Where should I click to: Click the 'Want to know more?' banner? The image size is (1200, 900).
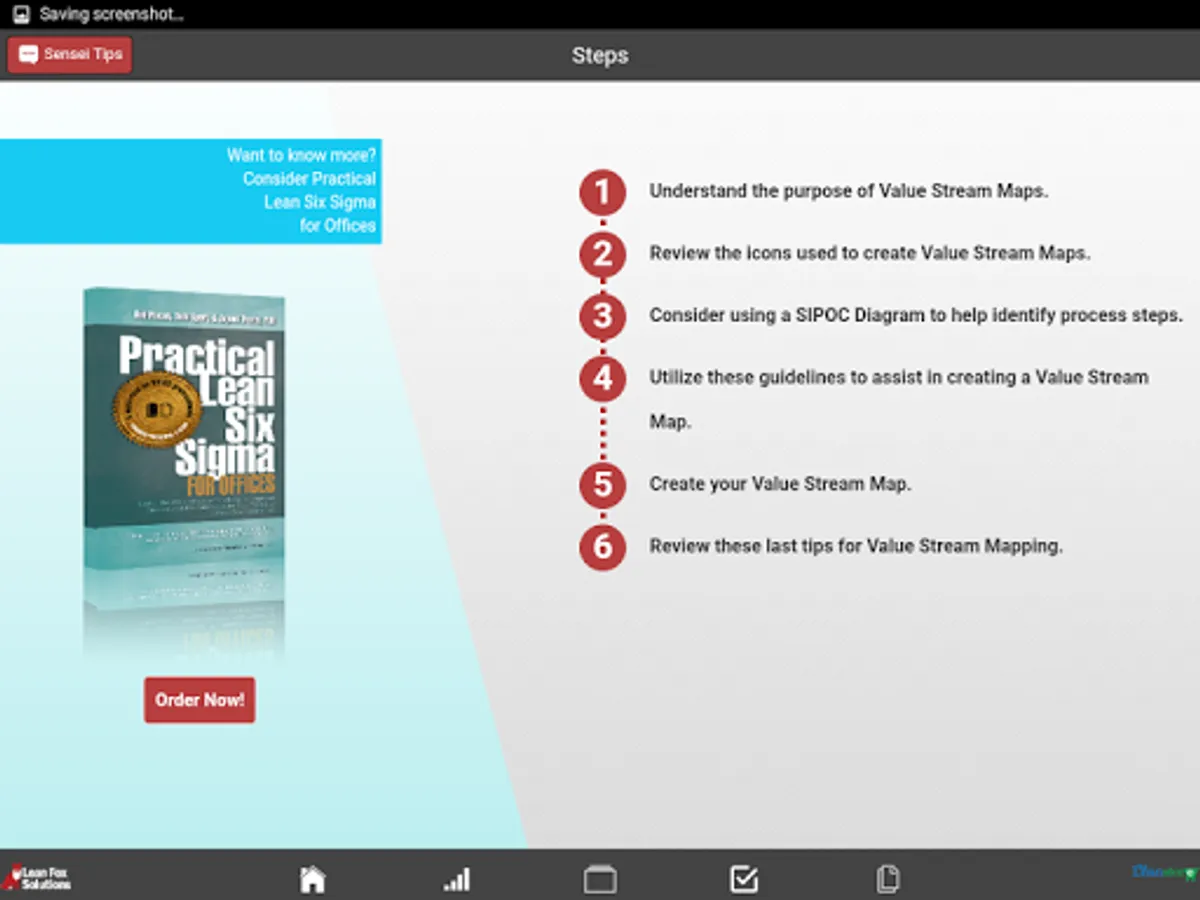[x=190, y=190]
